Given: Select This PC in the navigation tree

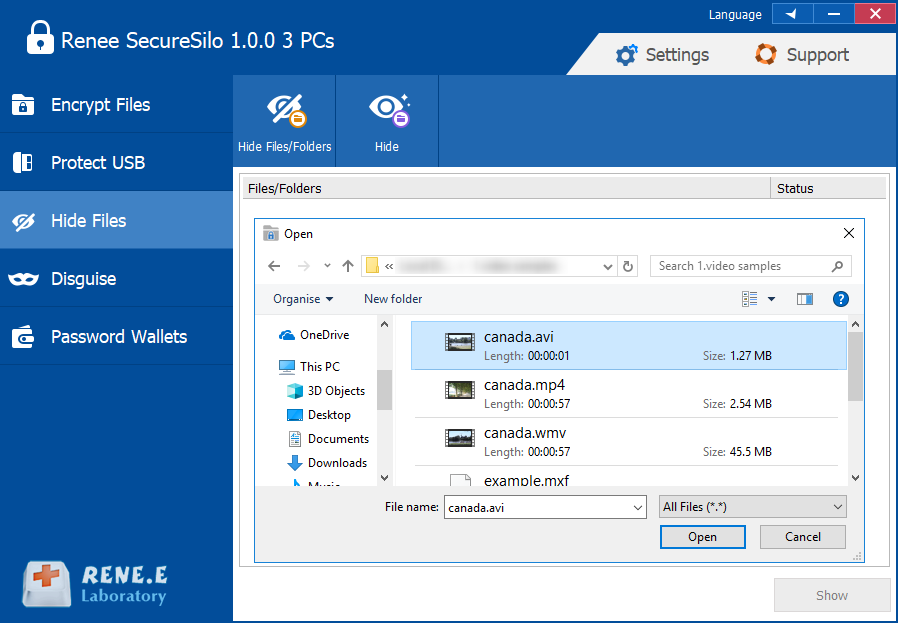Looking at the screenshot, I should 309,366.
